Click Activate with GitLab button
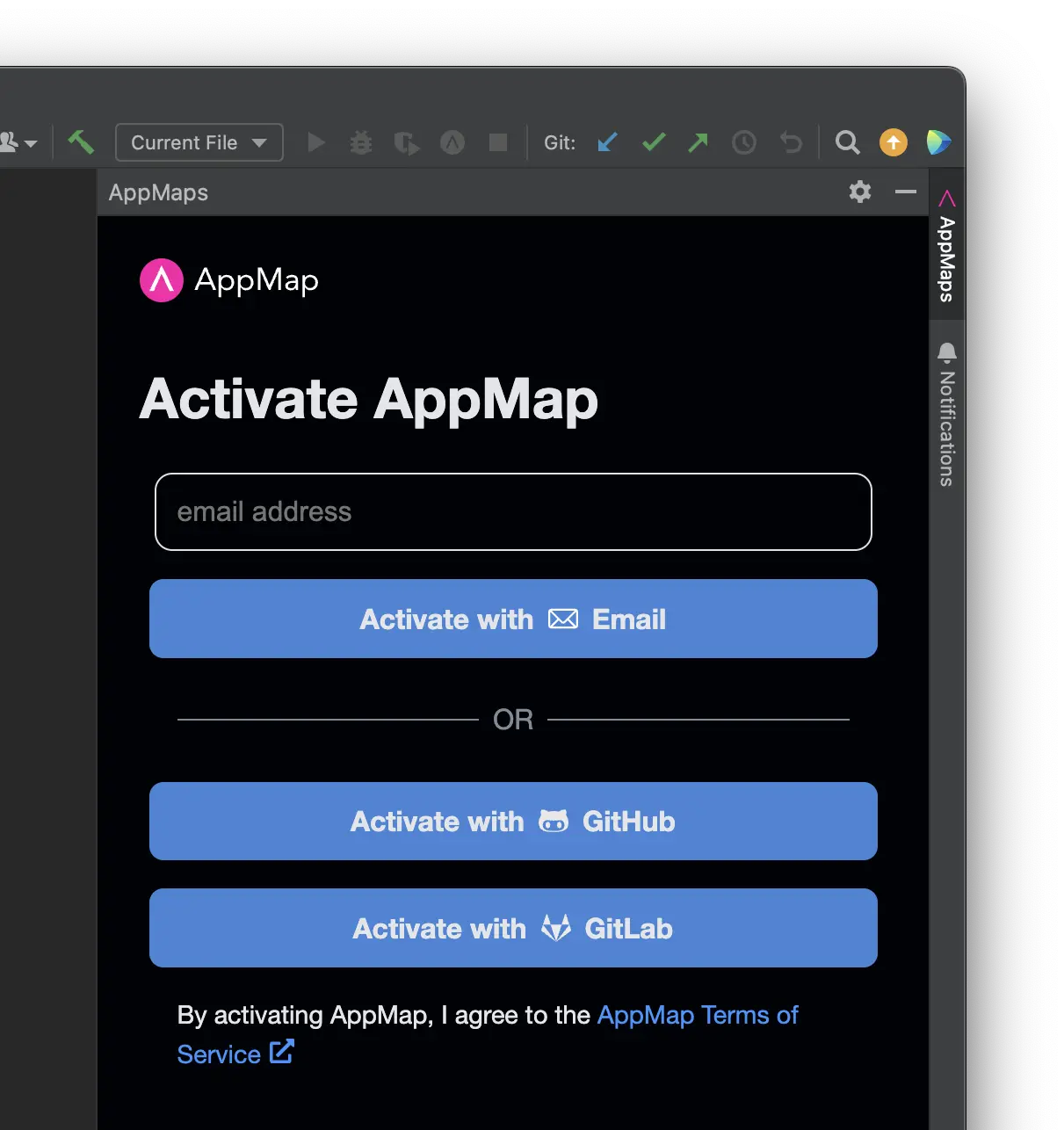Viewport: 1064px width, 1130px height. [x=513, y=928]
